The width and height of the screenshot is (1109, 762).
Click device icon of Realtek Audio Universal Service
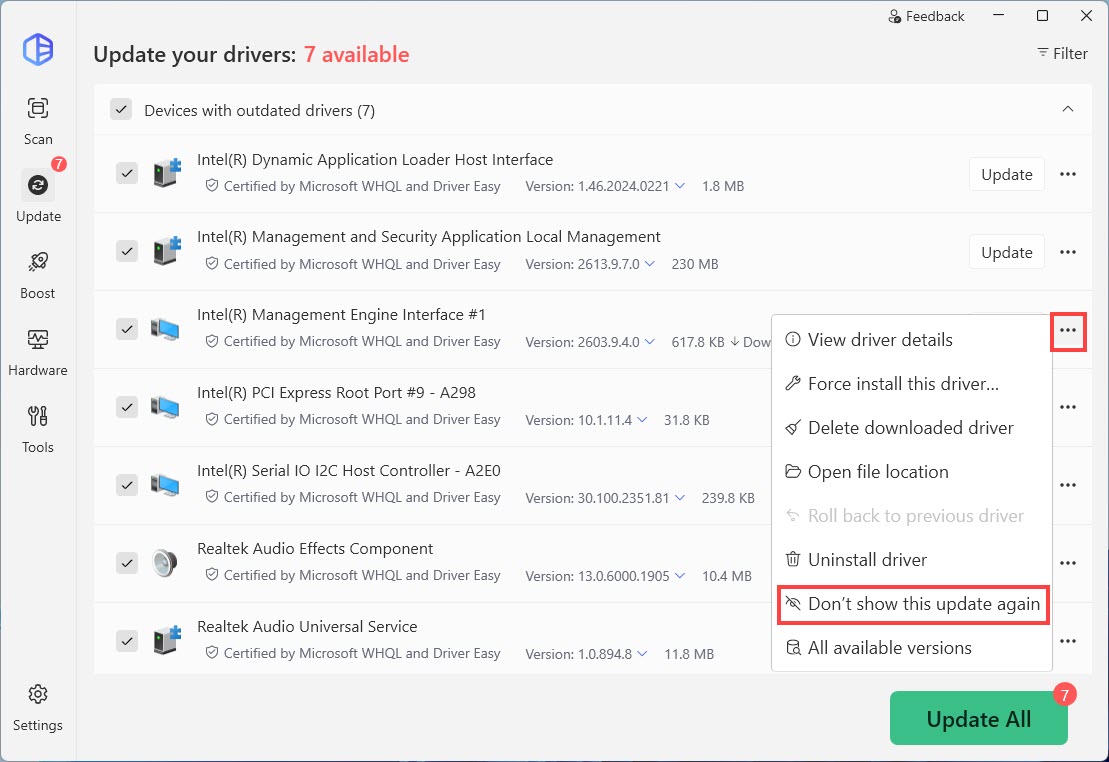166,640
